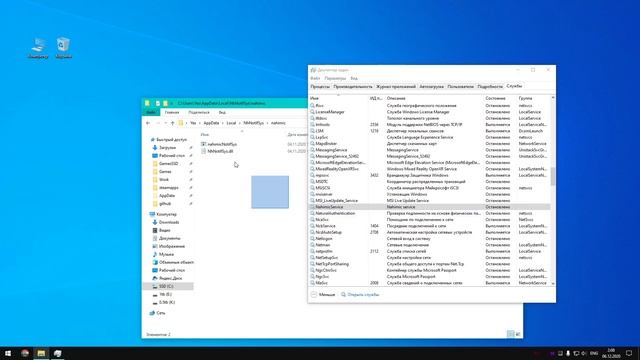Screen dimensions: 640x360
Task: Click AppData in the Explorer address path
Action: [211, 123]
